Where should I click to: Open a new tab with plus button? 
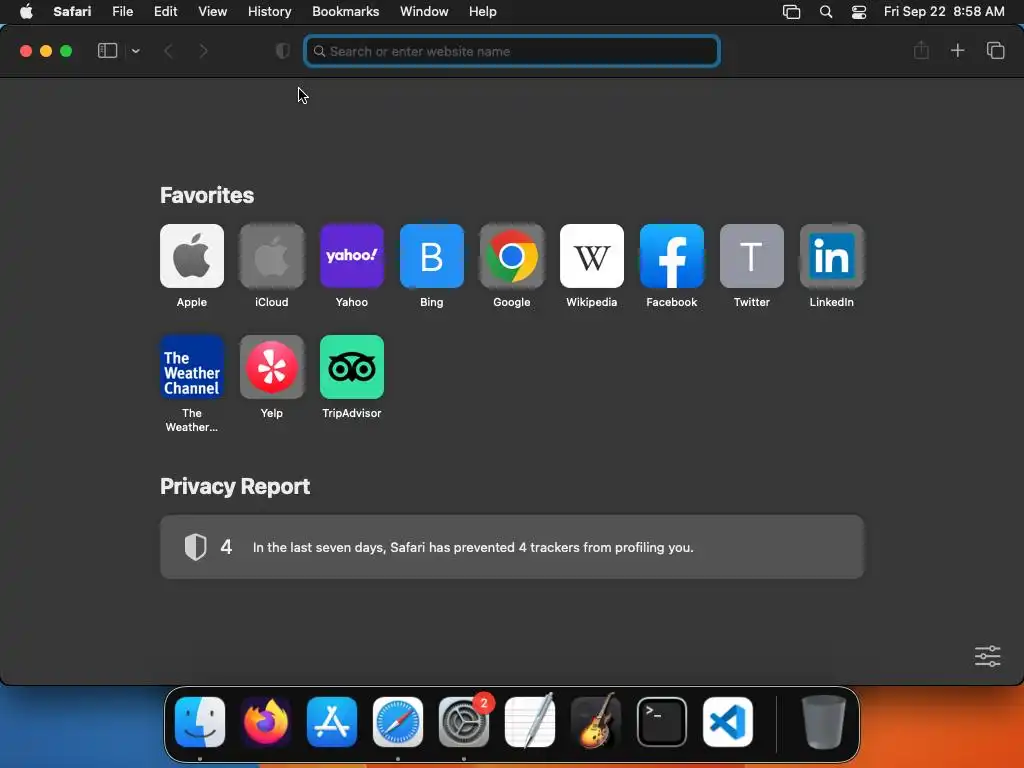(957, 50)
